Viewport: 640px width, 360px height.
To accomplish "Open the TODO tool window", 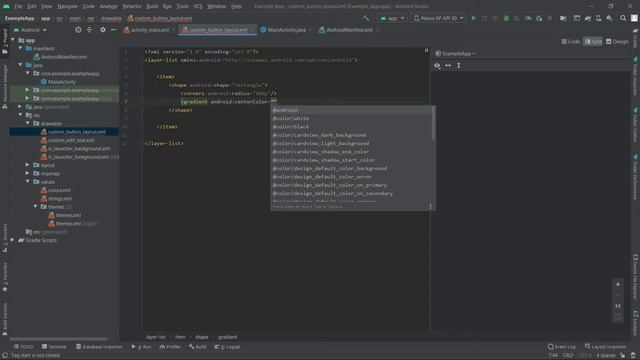I will [23, 347].
